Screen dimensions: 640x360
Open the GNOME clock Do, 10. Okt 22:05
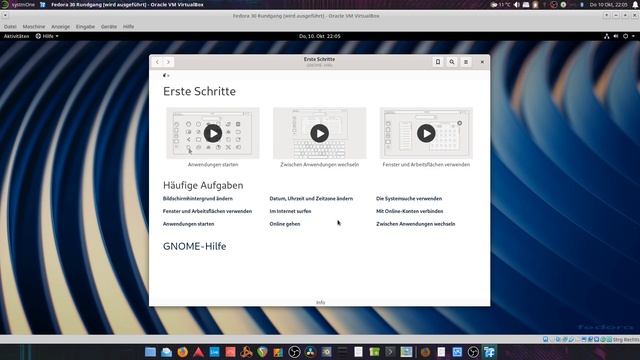point(320,36)
